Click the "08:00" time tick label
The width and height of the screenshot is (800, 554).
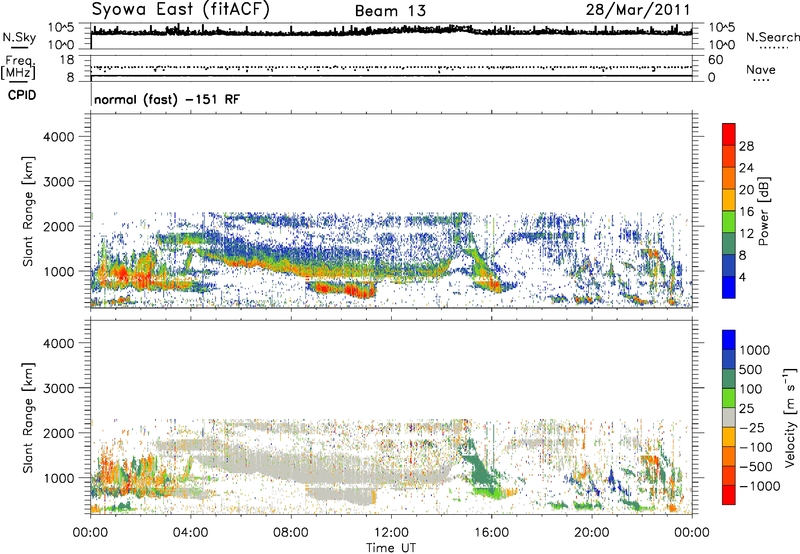pyautogui.click(x=291, y=533)
